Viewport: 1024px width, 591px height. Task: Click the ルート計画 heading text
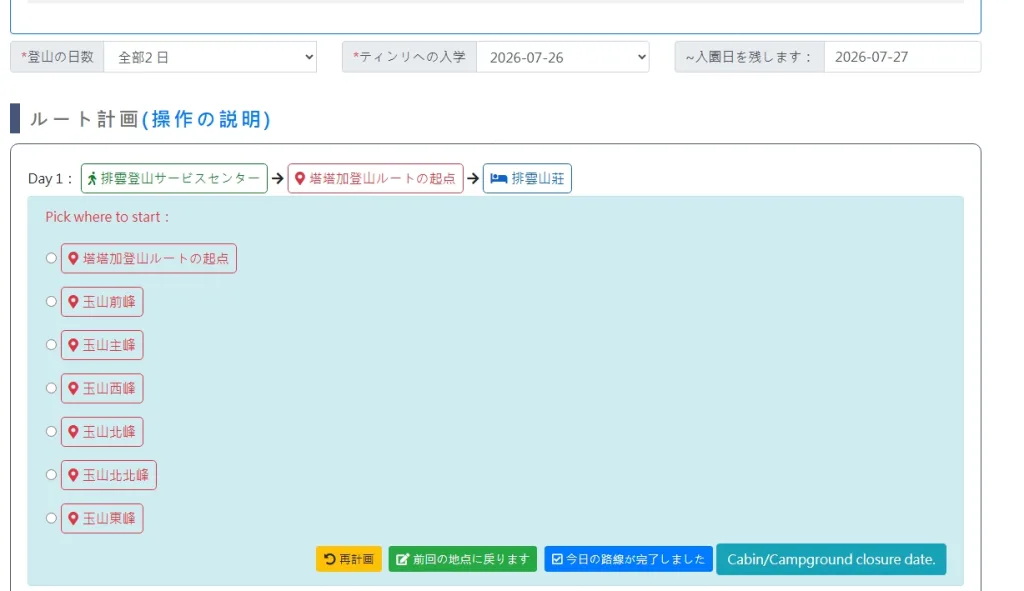84,119
